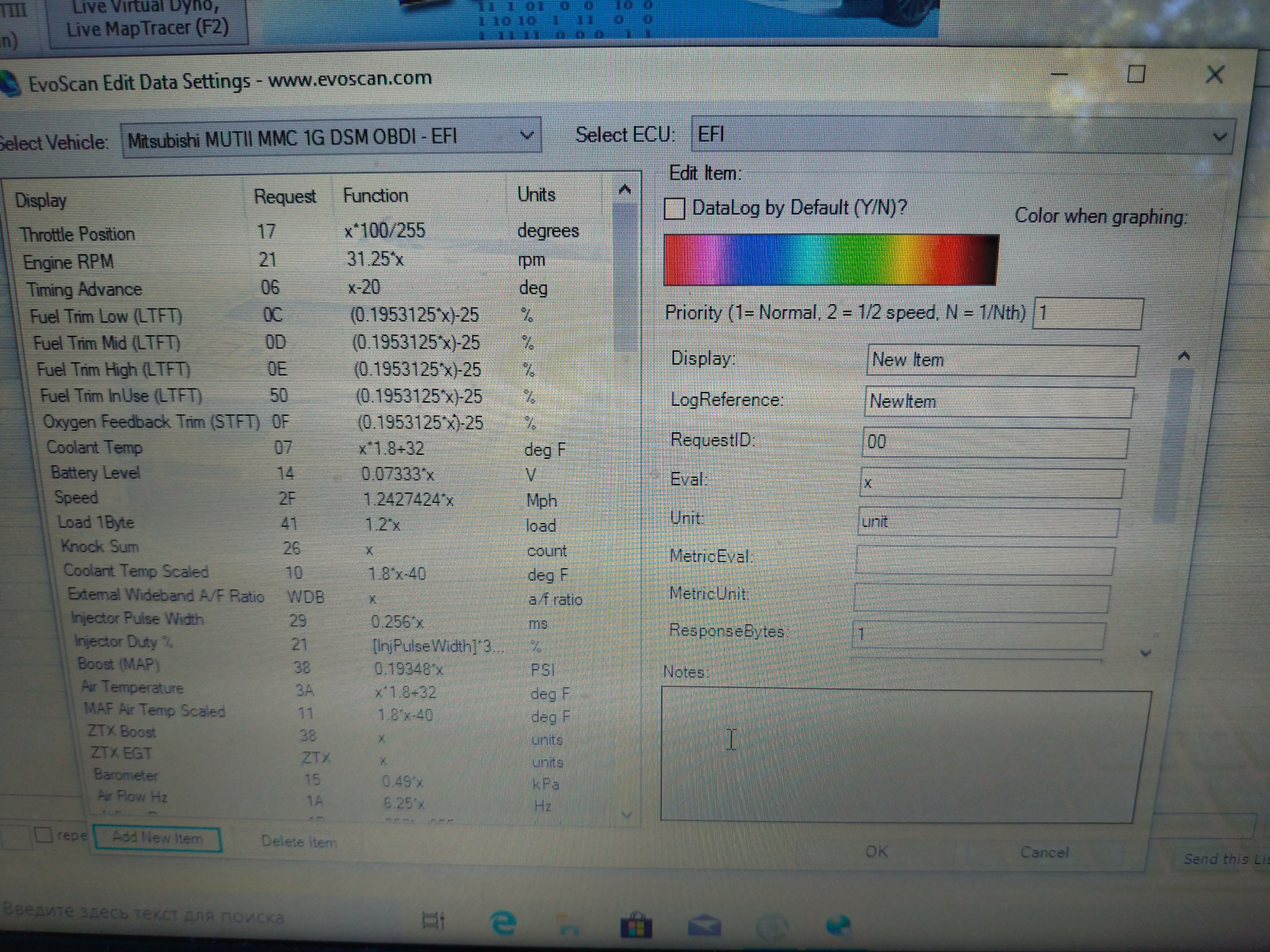Select the Fuel Trim Low (LTFT) row
The height and width of the screenshot is (952, 1270).
tap(316, 315)
